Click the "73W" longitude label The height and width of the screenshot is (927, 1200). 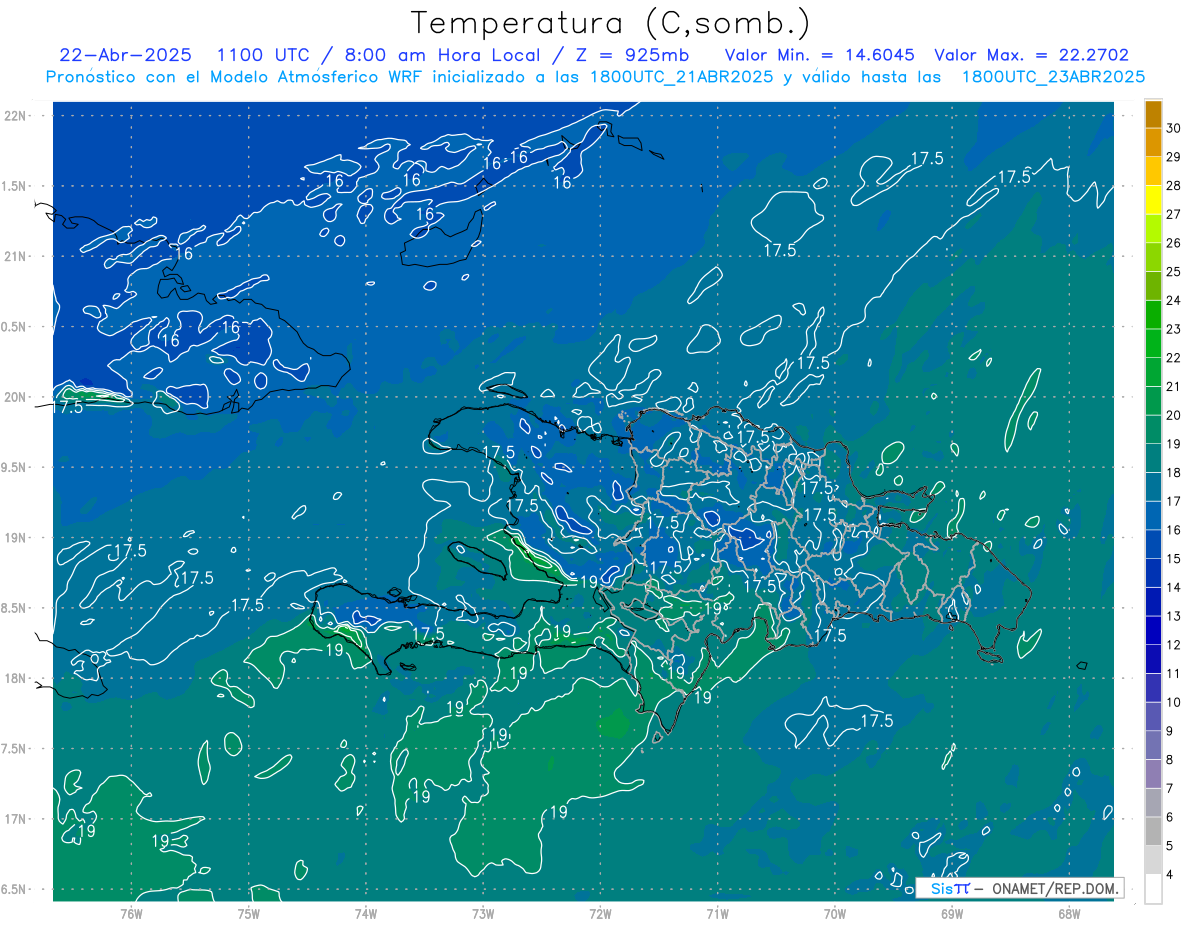(x=483, y=913)
